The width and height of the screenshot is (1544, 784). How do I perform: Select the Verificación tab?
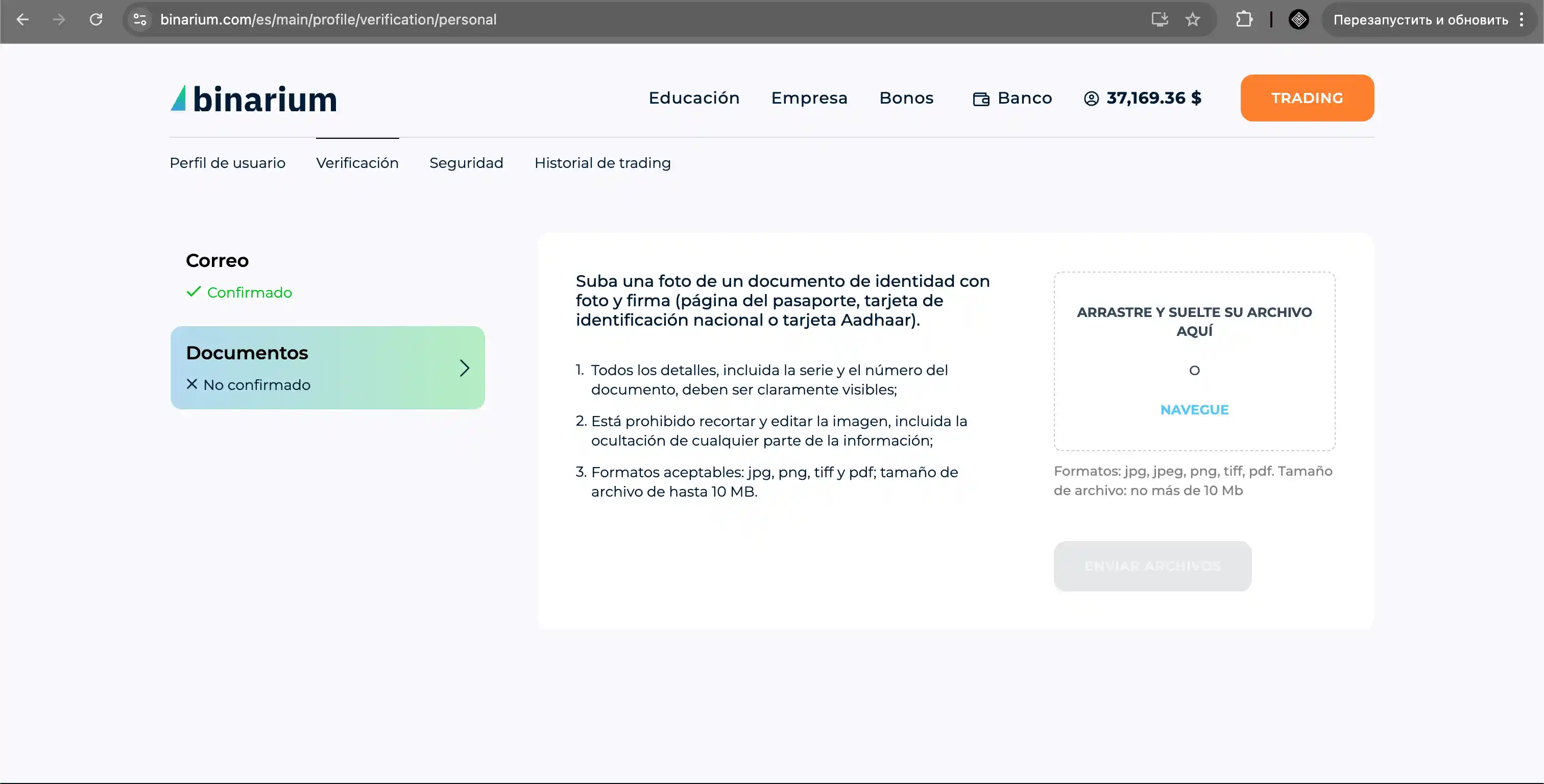pyautogui.click(x=357, y=163)
